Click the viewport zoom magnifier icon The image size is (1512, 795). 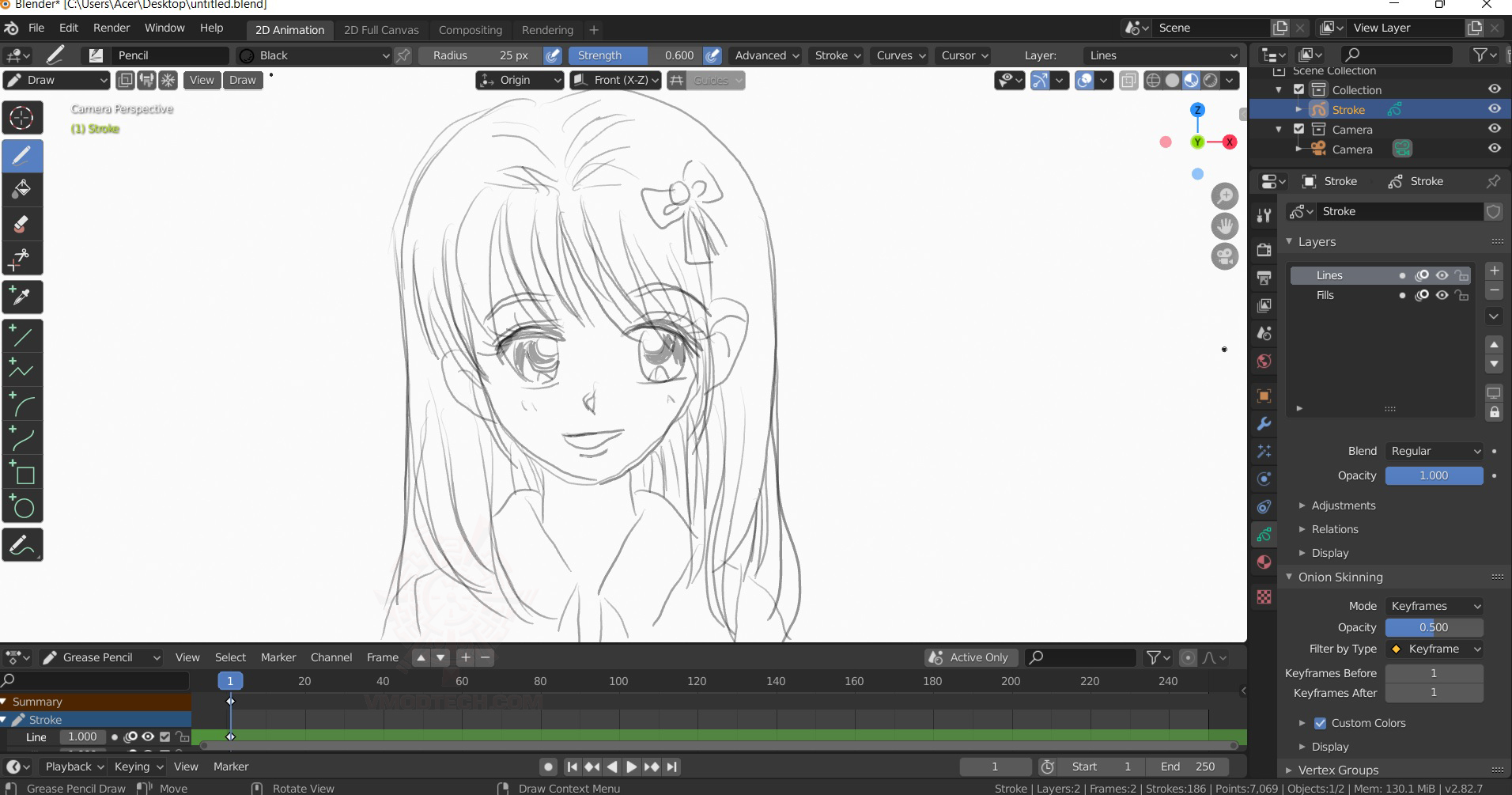pos(1225,196)
